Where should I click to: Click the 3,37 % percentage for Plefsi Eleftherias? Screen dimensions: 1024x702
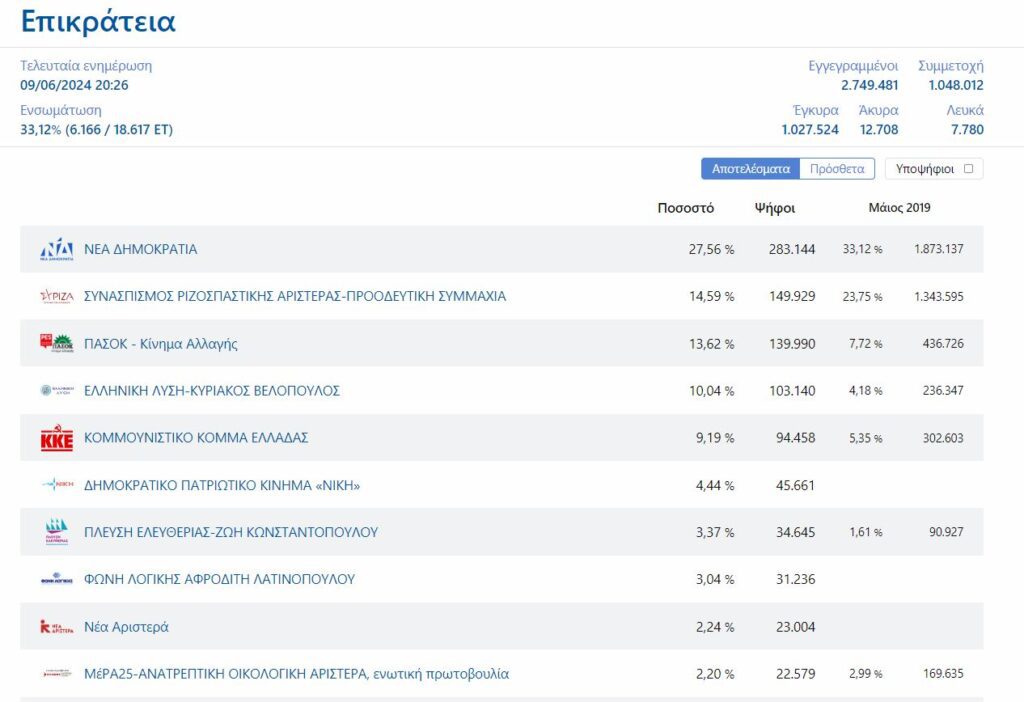click(714, 532)
